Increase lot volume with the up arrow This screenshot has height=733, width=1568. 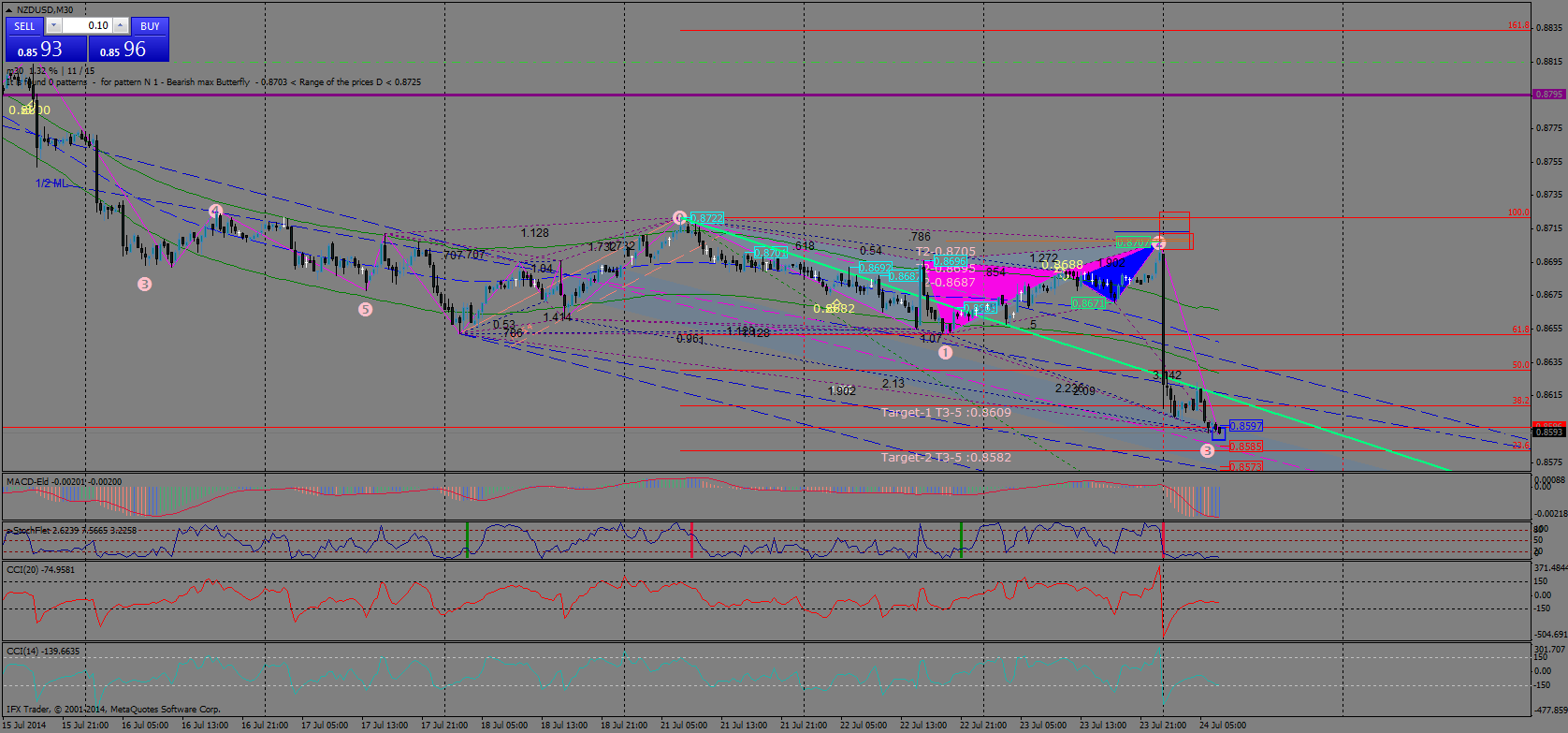coord(122,26)
